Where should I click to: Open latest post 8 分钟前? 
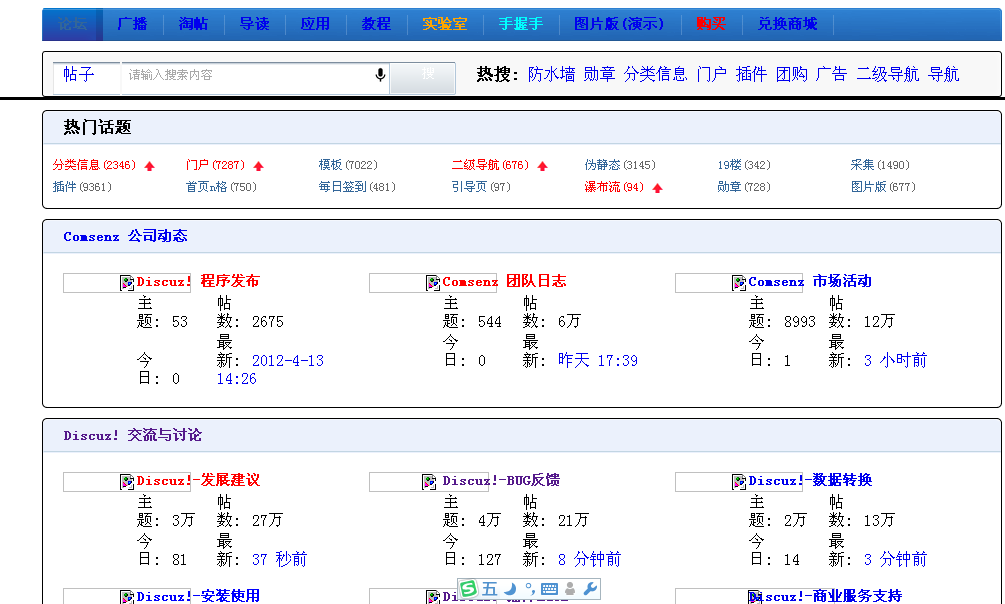pyautogui.click(x=589, y=560)
